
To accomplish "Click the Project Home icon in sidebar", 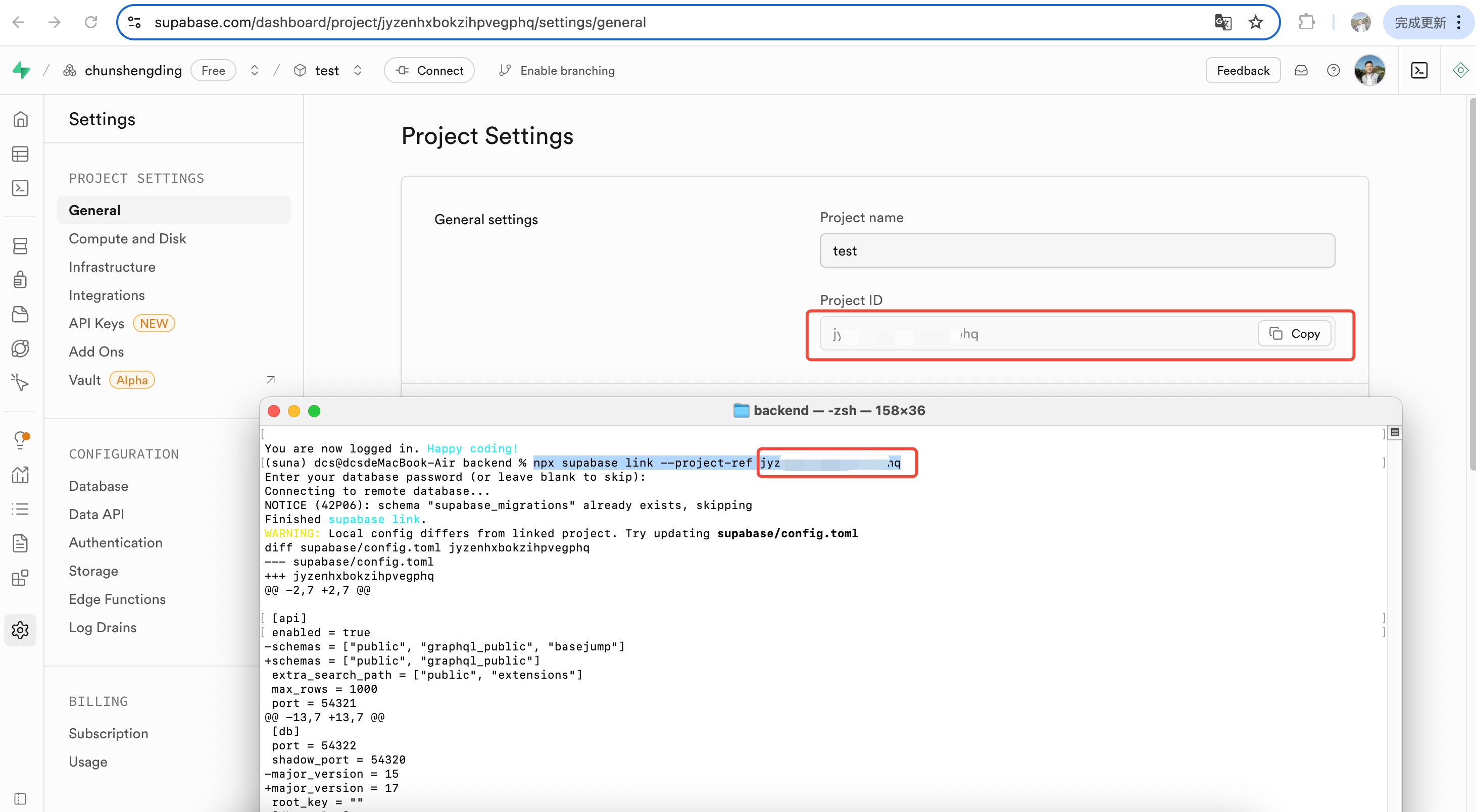I will tap(20, 119).
